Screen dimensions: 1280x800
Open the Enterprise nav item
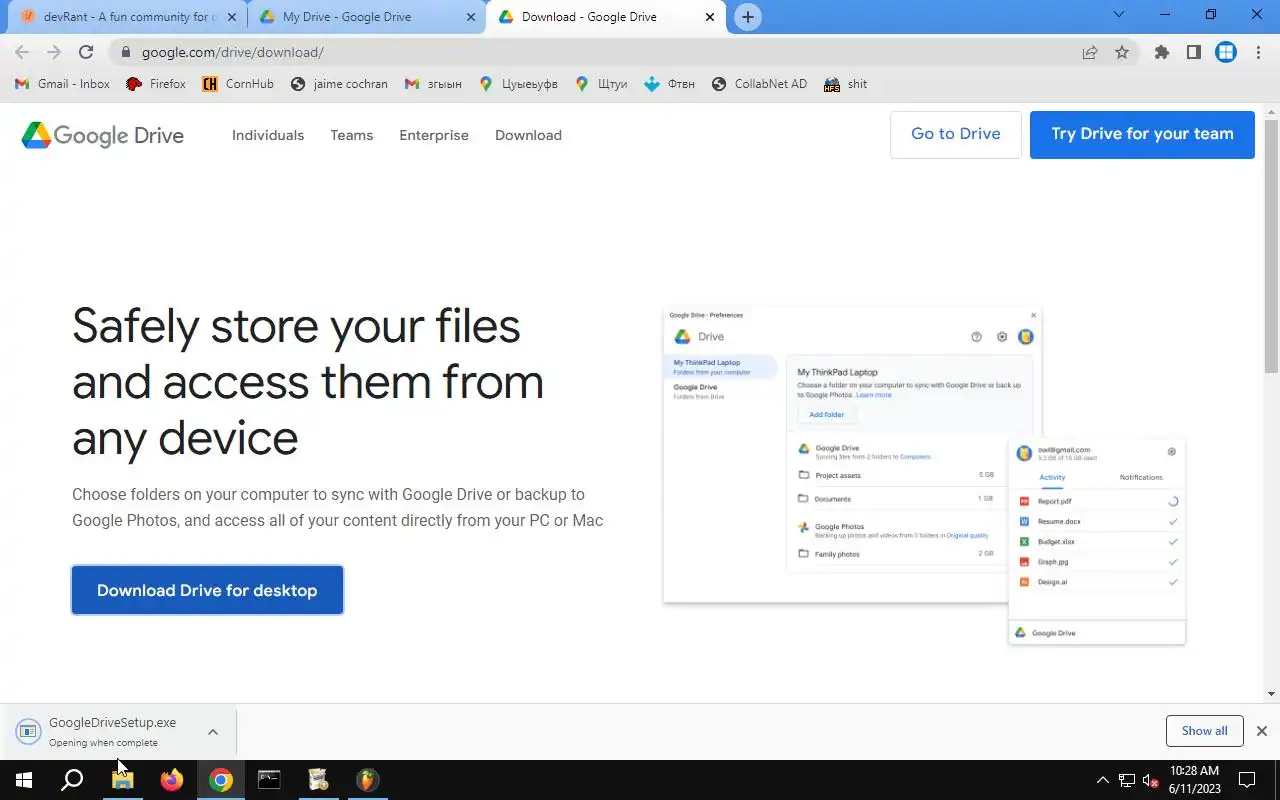[434, 135]
